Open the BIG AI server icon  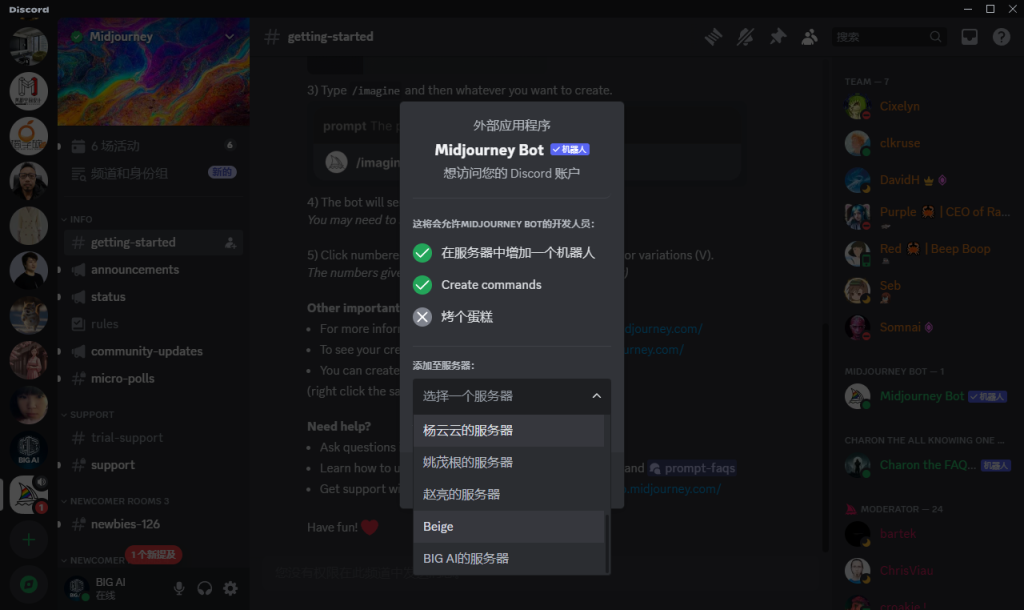click(x=29, y=450)
